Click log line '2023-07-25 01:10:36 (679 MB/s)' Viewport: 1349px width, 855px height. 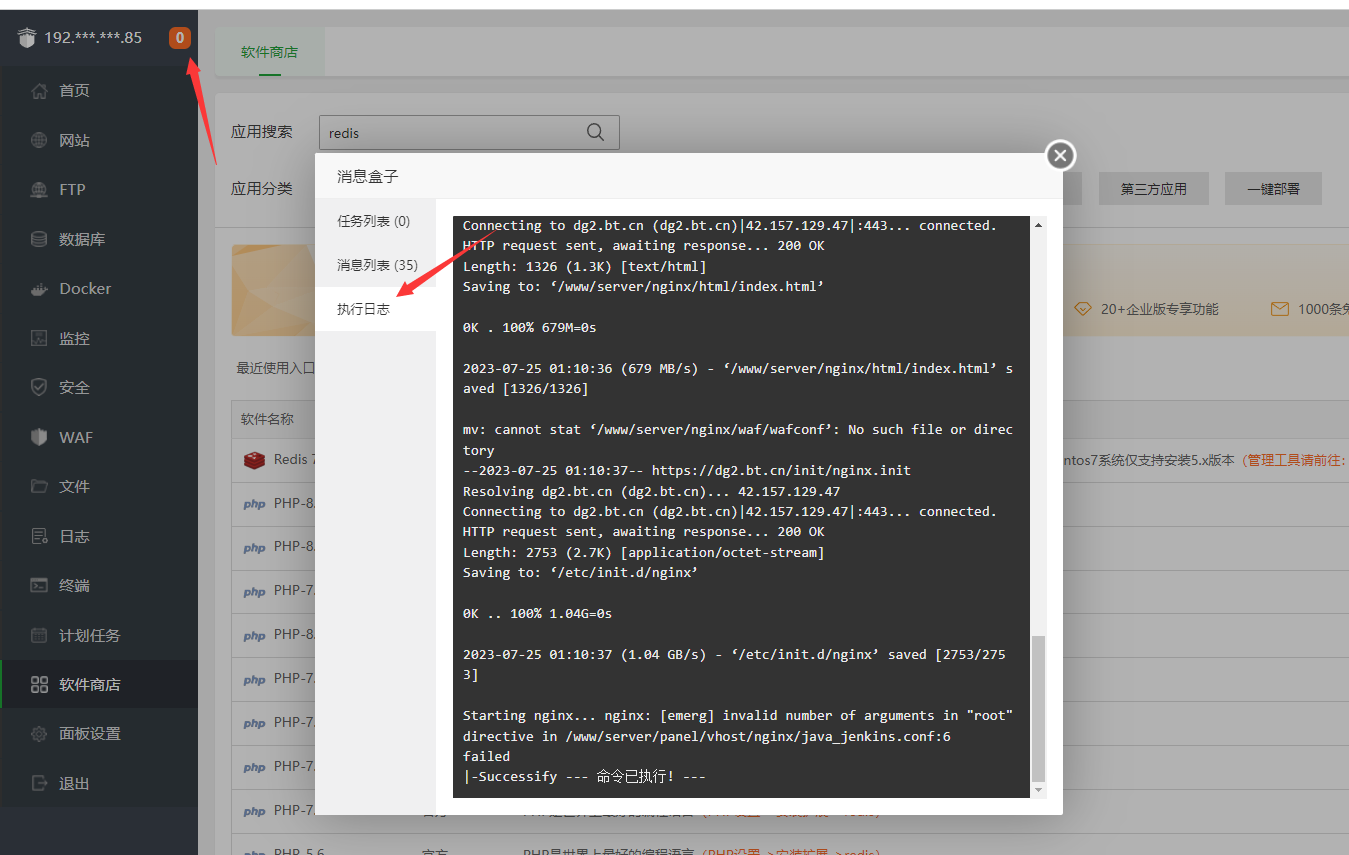(x=738, y=378)
